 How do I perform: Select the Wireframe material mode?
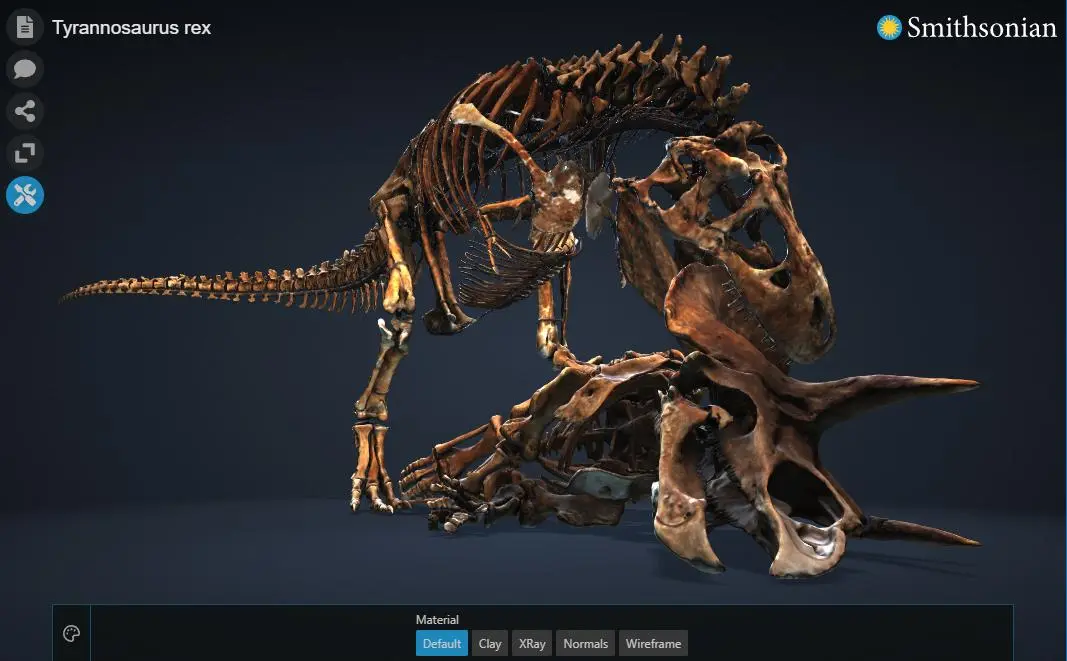point(653,643)
